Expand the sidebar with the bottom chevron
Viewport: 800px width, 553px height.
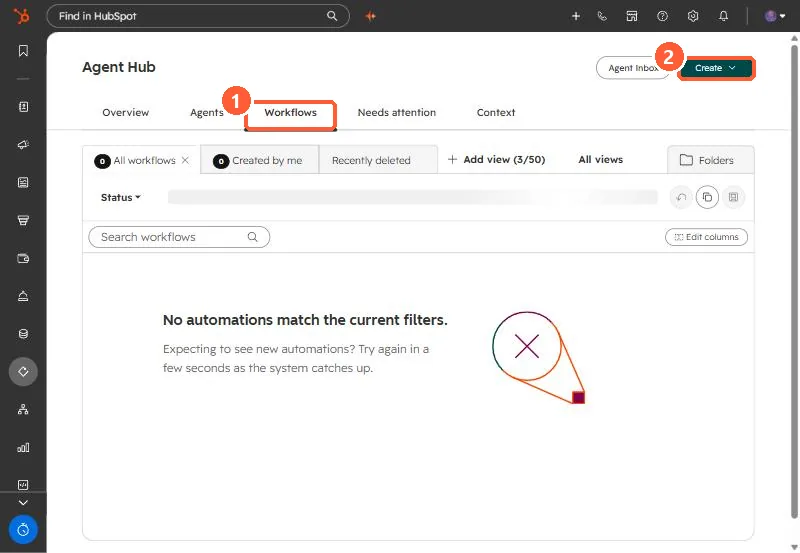[23, 502]
